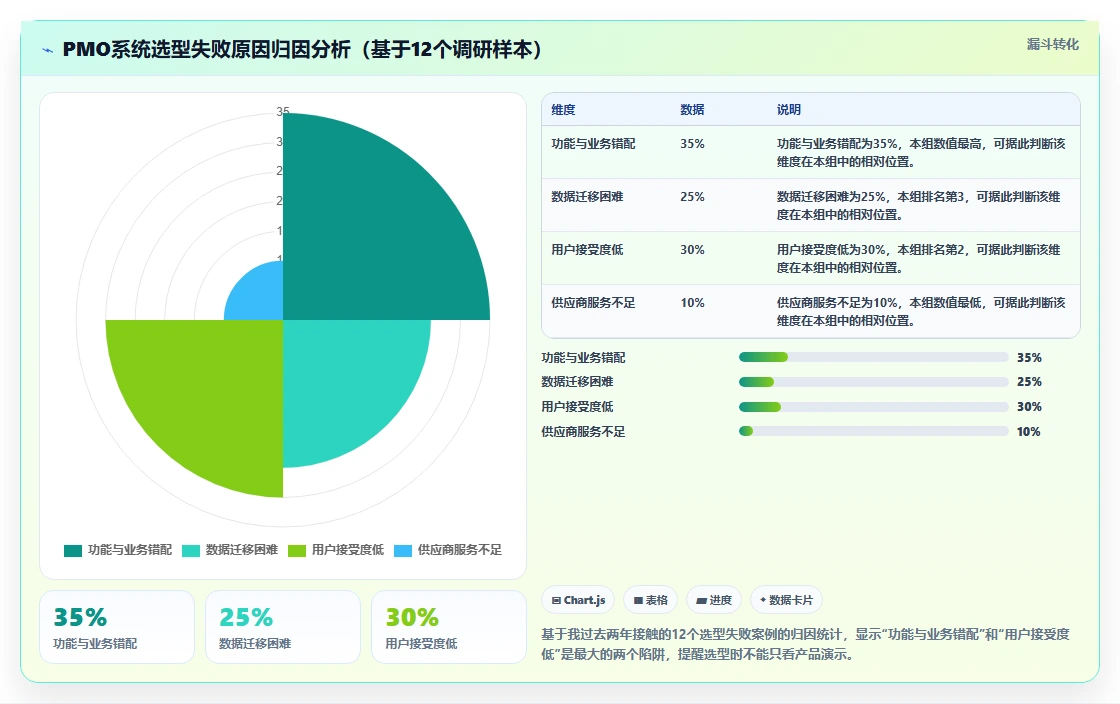
Task: Click the 35 axis tick label on chart
Action: pos(282,112)
